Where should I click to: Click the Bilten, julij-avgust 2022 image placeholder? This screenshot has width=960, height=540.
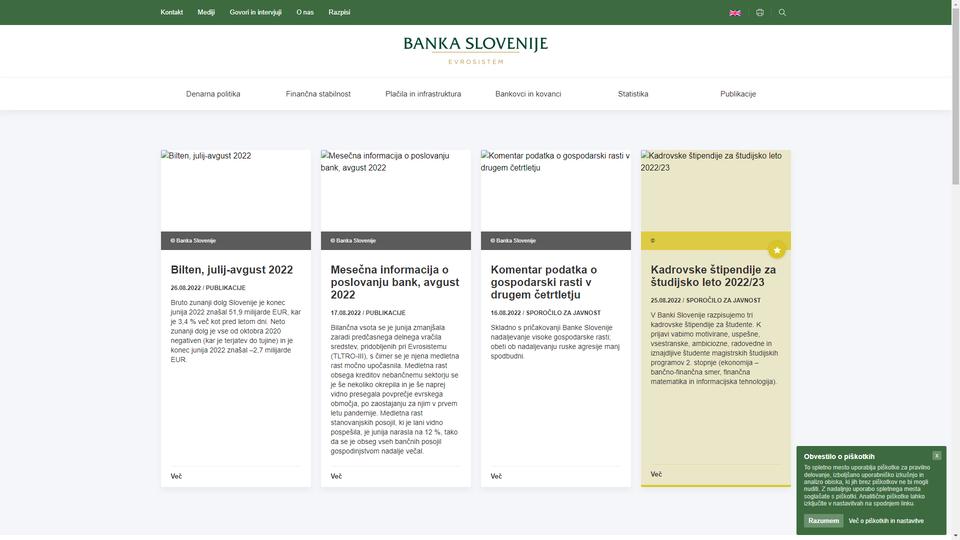(x=236, y=190)
